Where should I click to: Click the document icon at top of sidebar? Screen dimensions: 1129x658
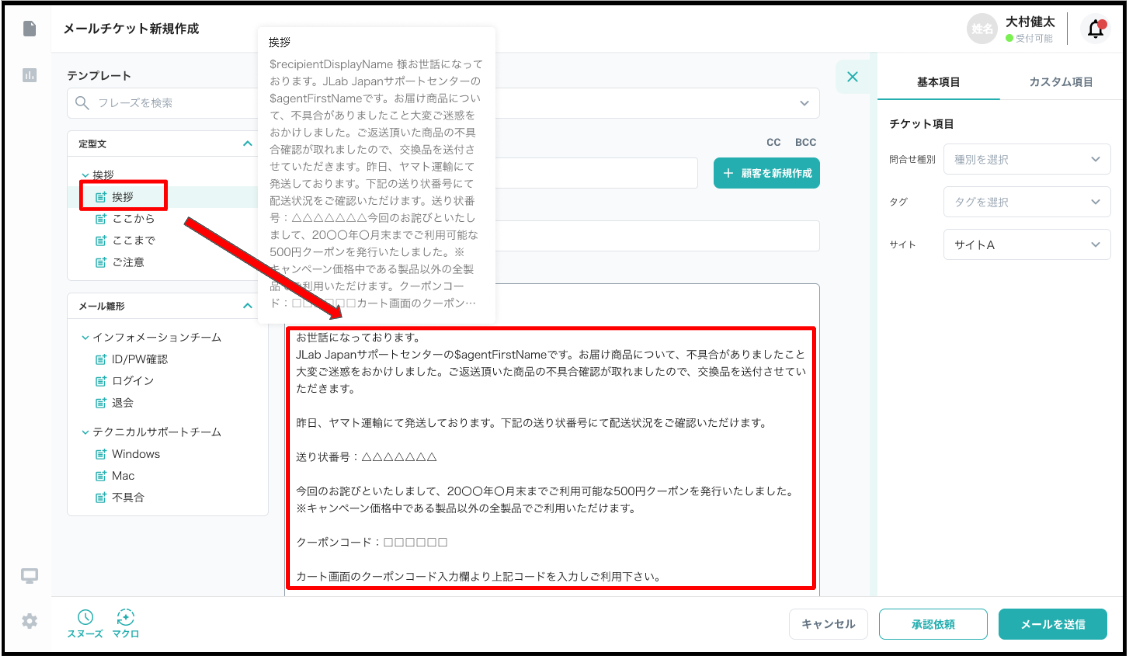click(x=30, y=28)
